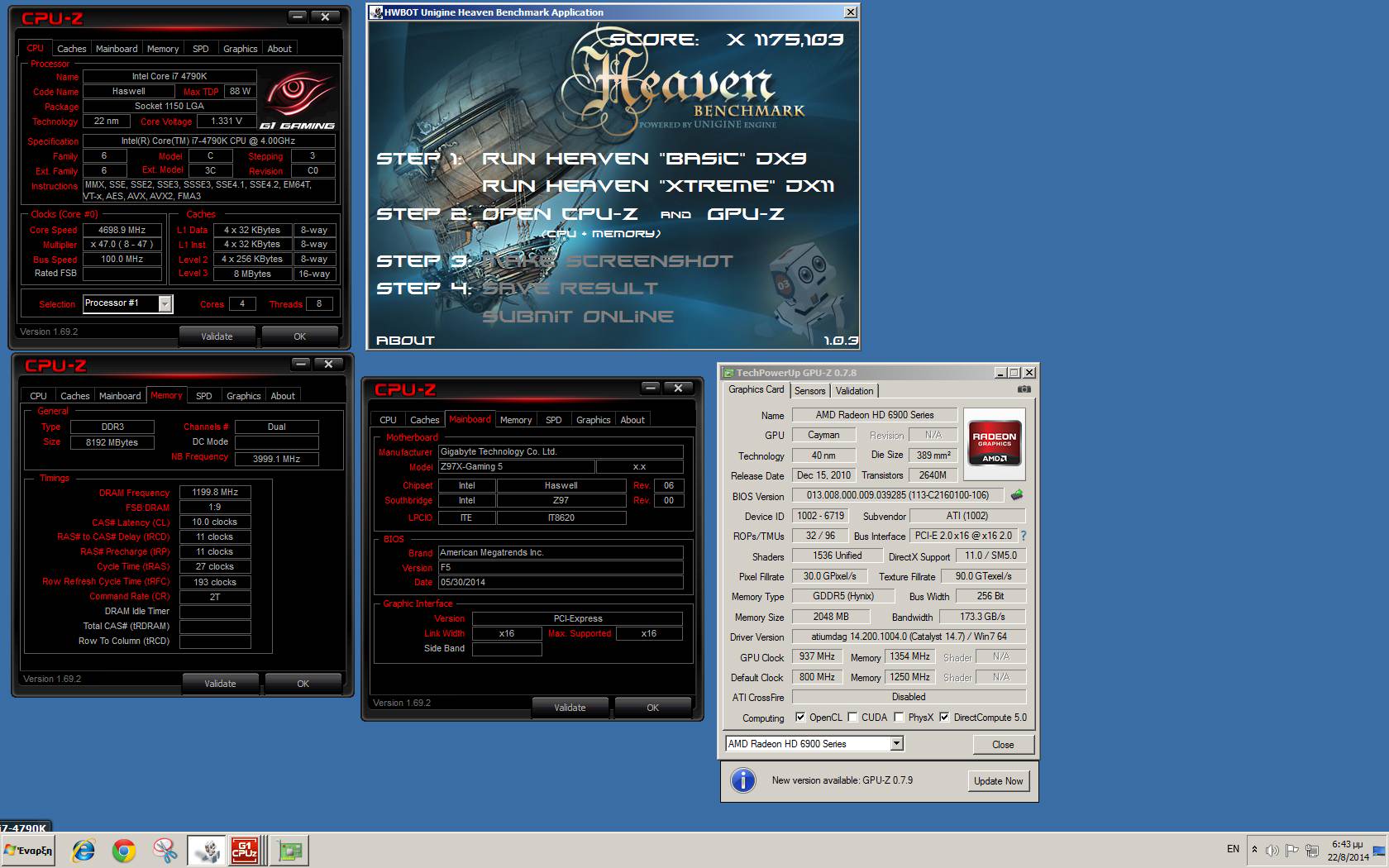Click the GPU-Z link in Heaven step 2
Screen dimensions: 1389x868
pos(746,214)
